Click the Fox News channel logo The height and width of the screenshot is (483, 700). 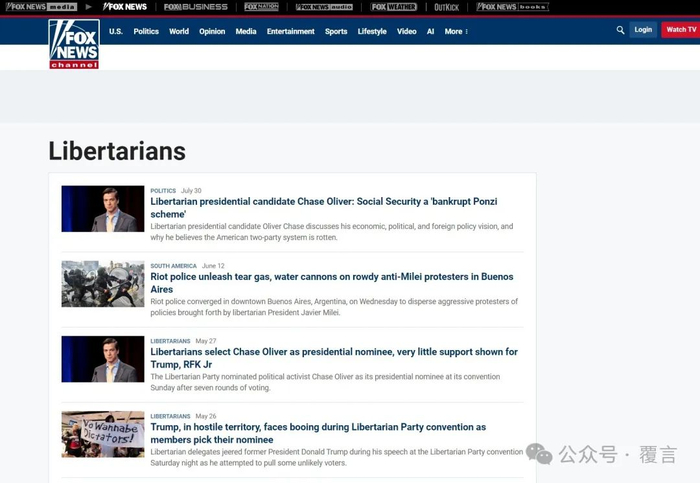pos(74,44)
